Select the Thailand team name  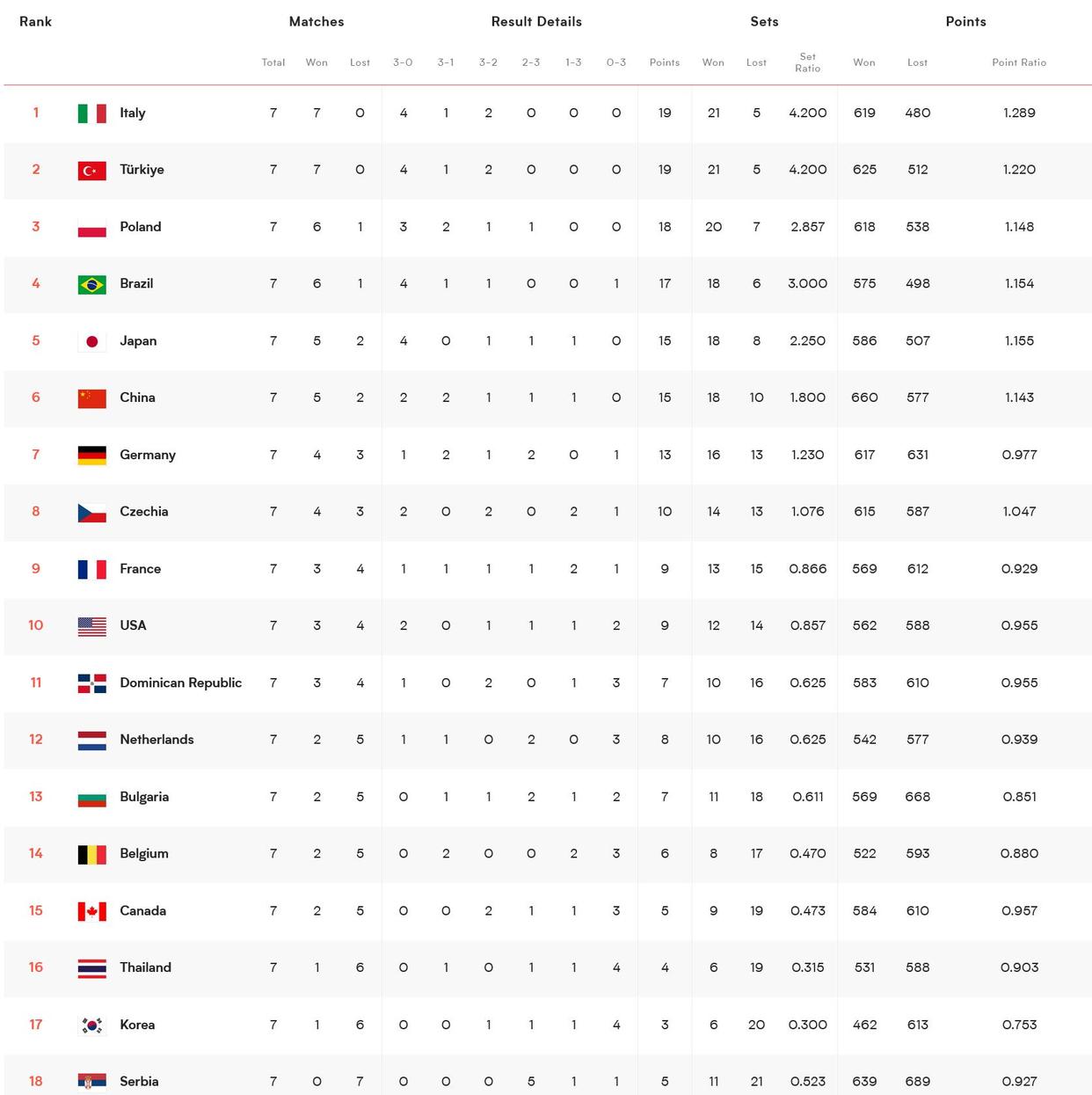pos(146,967)
